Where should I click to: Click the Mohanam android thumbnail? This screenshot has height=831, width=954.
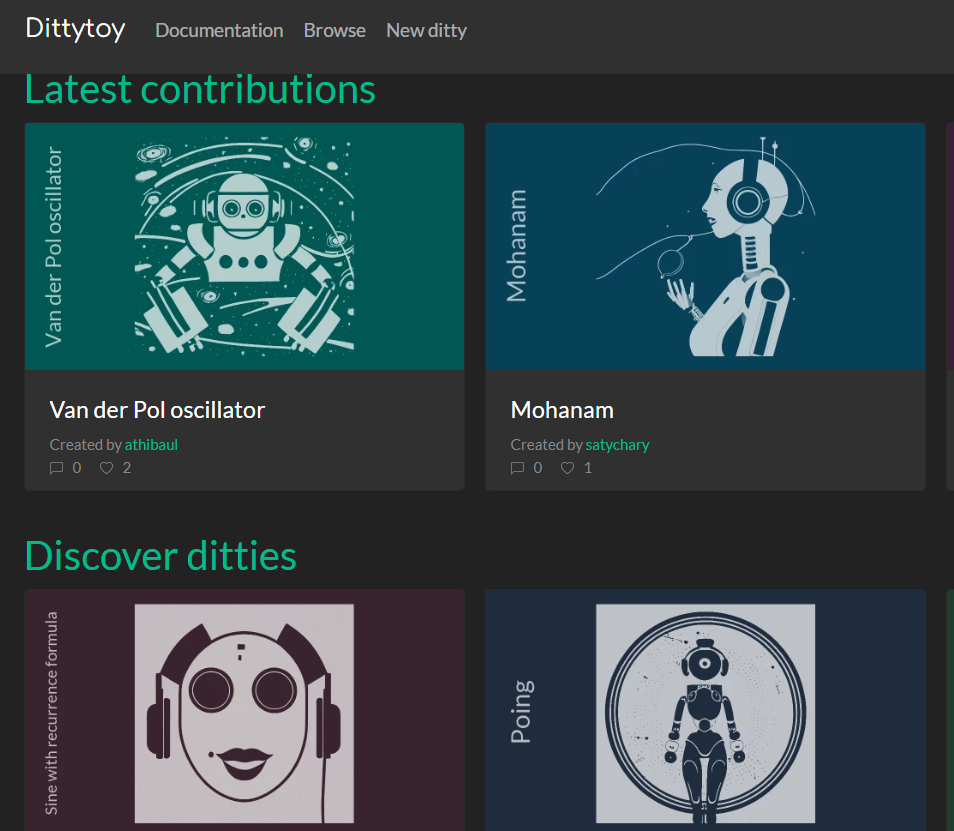[x=705, y=245]
